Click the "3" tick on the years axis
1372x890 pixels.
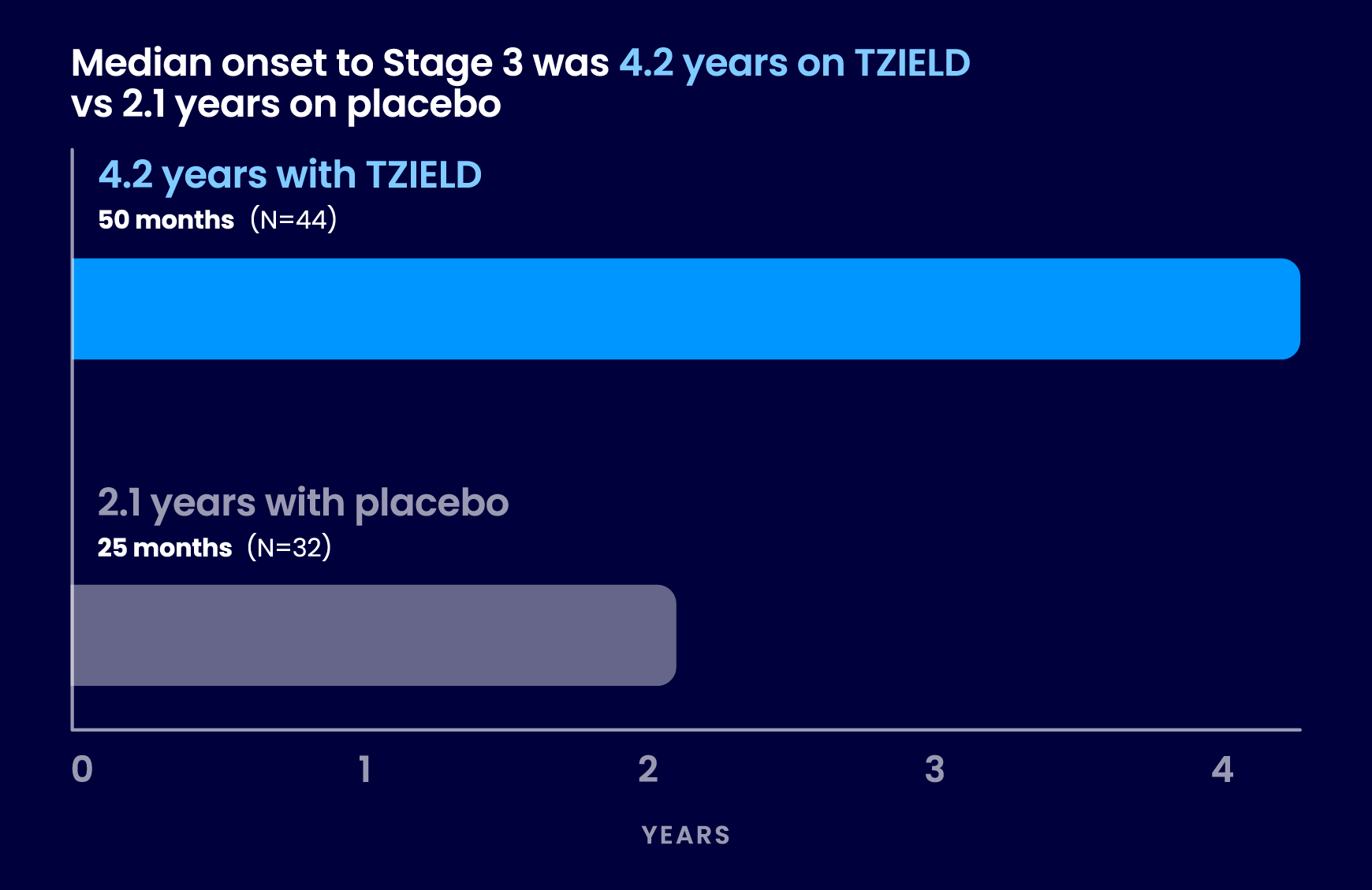(x=934, y=769)
